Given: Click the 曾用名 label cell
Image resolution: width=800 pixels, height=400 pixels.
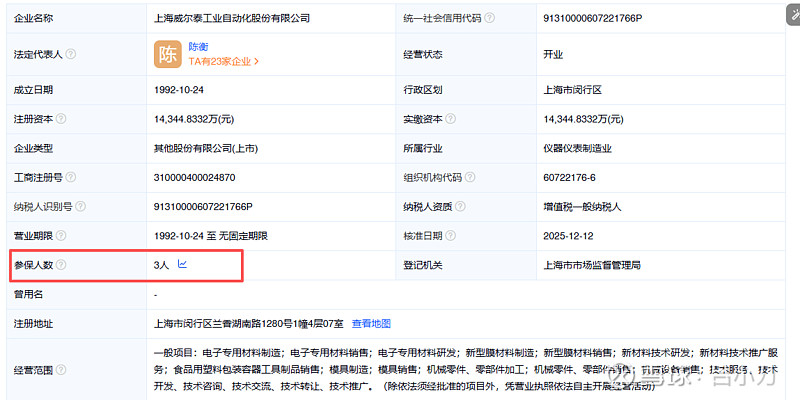Looking at the screenshot, I should pyautogui.click(x=77, y=294).
